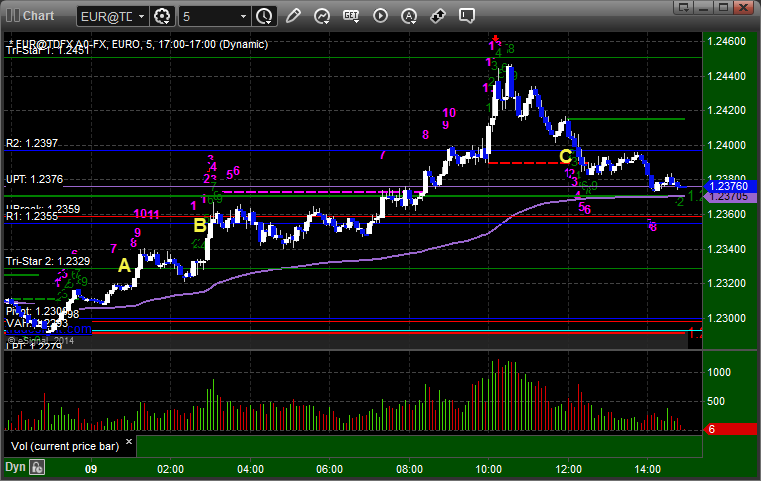761x481 pixels.
Task: Open the comment bubble icon in toolbar
Action: 466,16
